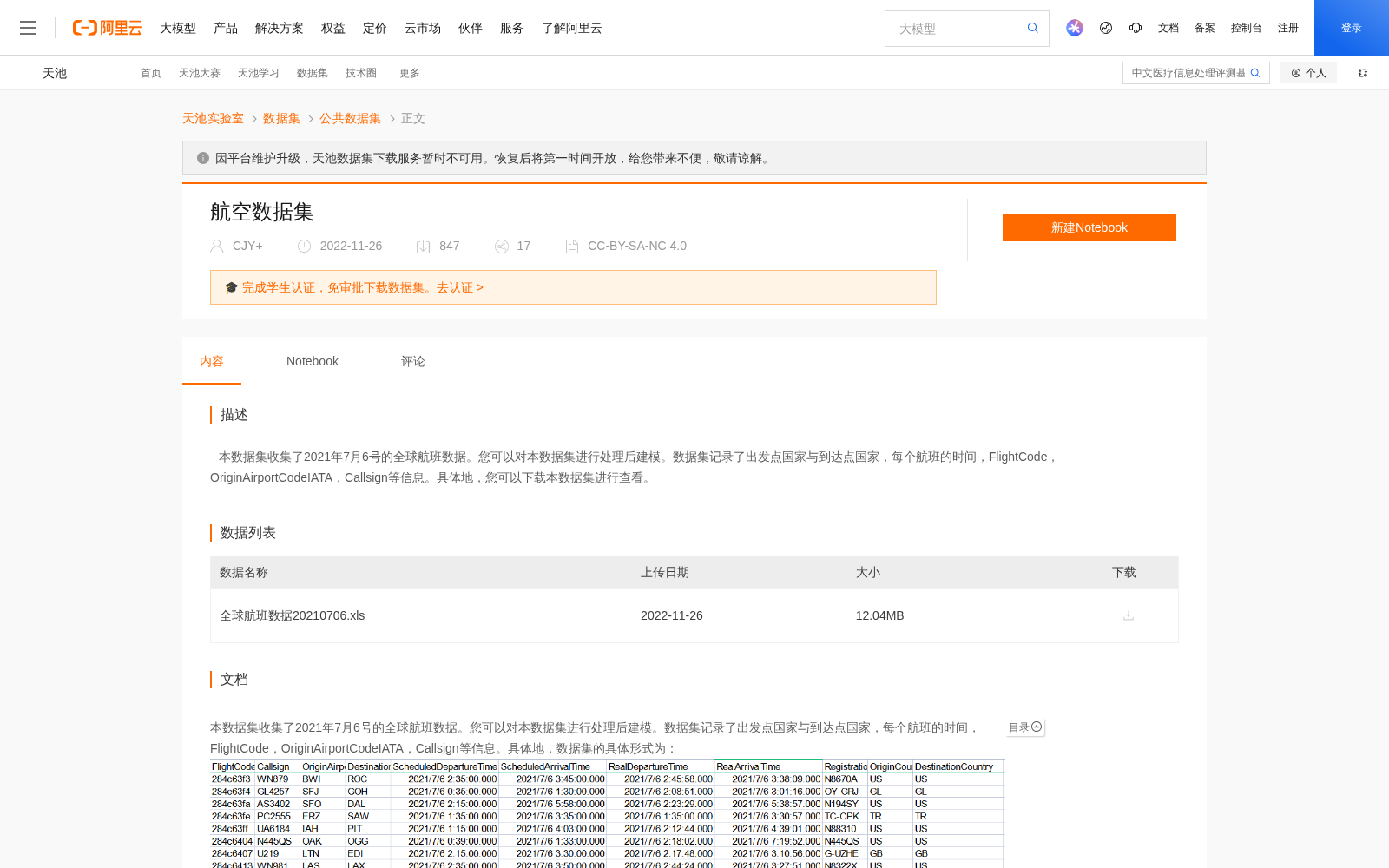Click the 去认证 student certification link

pyautogui.click(x=460, y=287)
